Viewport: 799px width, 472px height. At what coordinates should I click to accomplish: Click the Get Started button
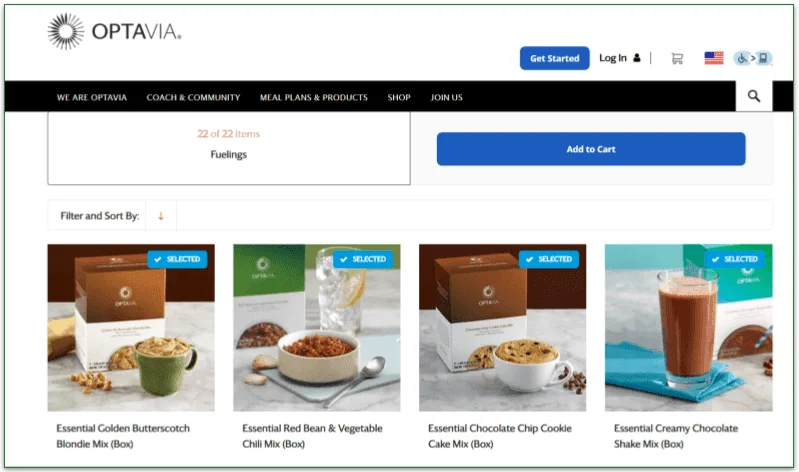(554, 58)
